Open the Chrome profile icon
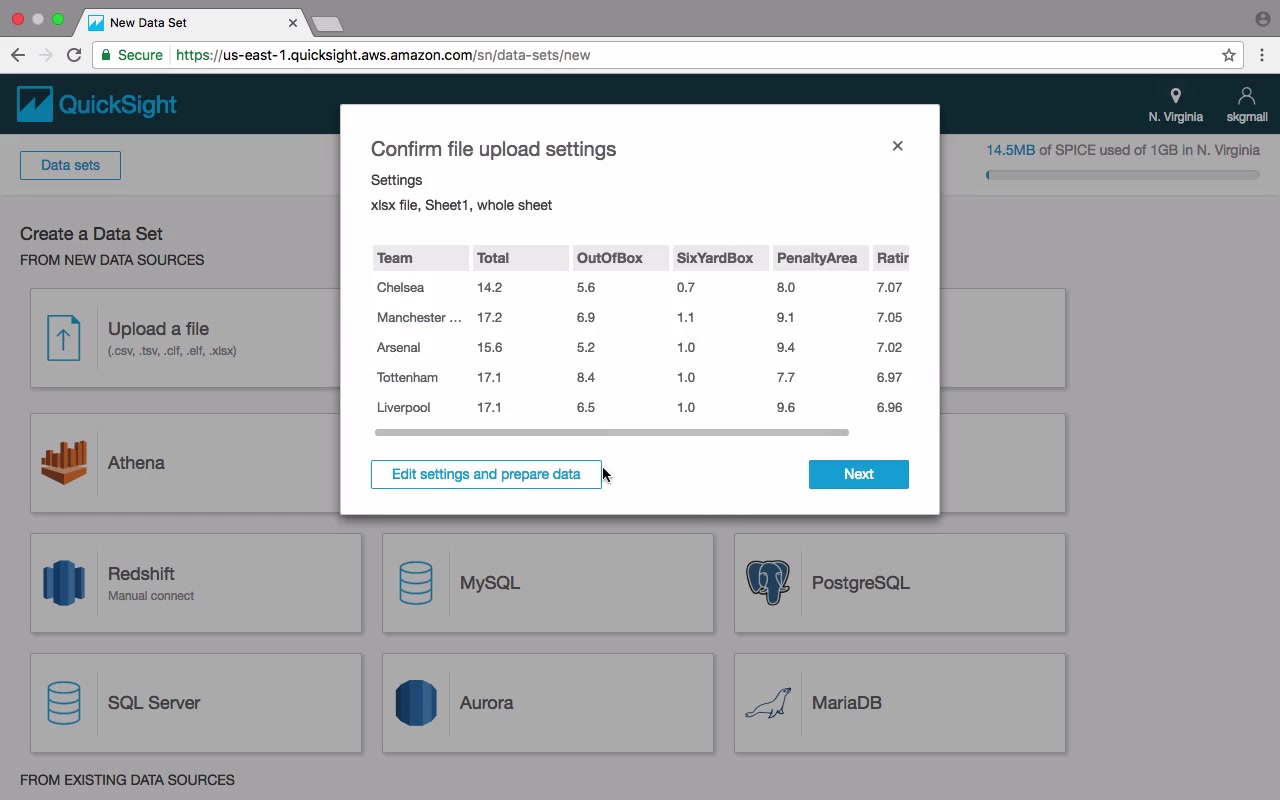Viewport: 1280px width, 800px height. click(x=1262, y=19)
